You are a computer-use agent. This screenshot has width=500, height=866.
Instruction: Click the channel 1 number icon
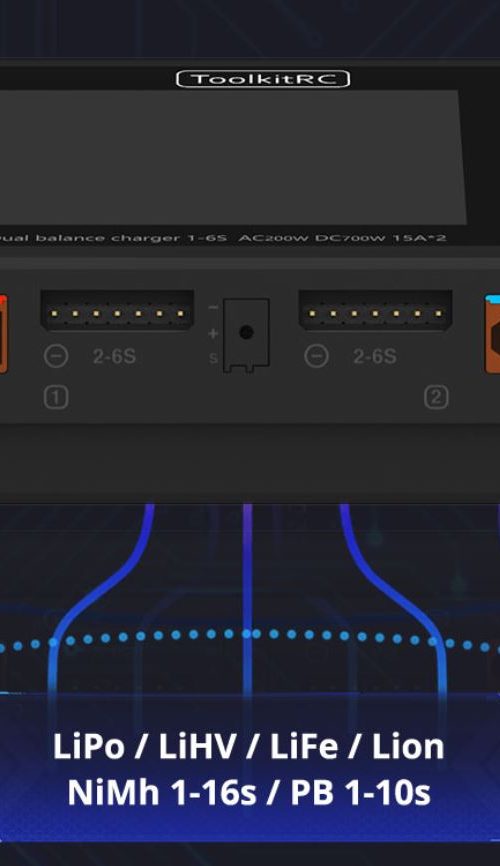point(56,398)
